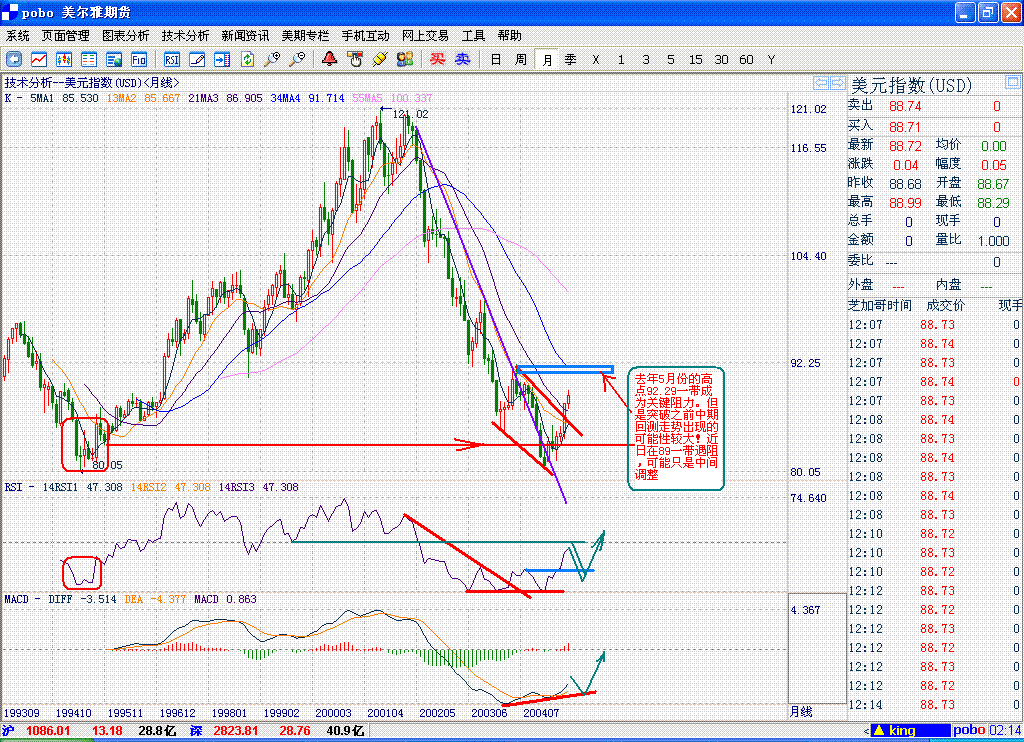Viewport: 1024px width, 742px height.
Task: Click the RSI indicator toolbar icon
Action: 172,60
